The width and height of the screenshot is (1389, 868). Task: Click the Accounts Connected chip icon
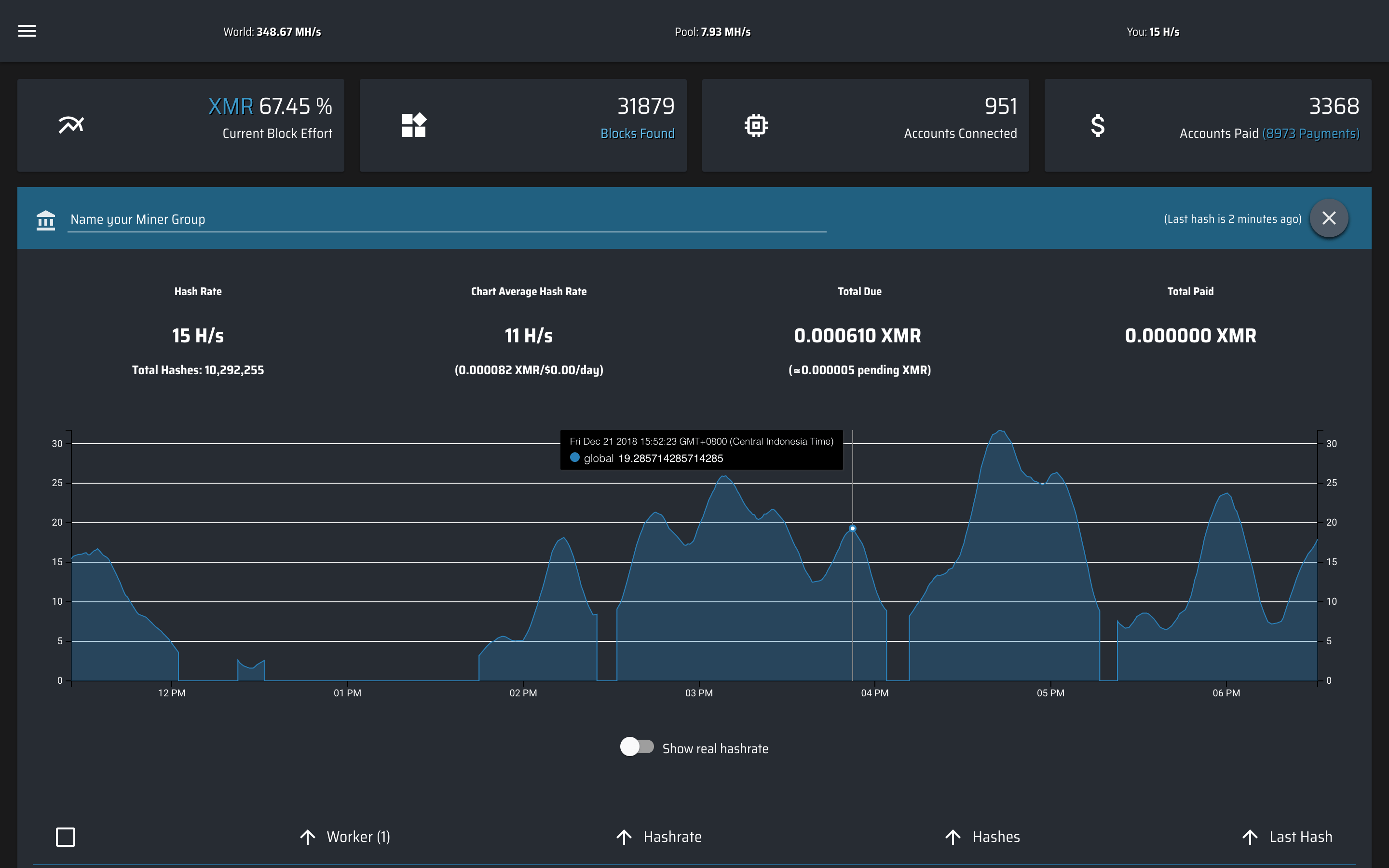click(x=756, y=124)
